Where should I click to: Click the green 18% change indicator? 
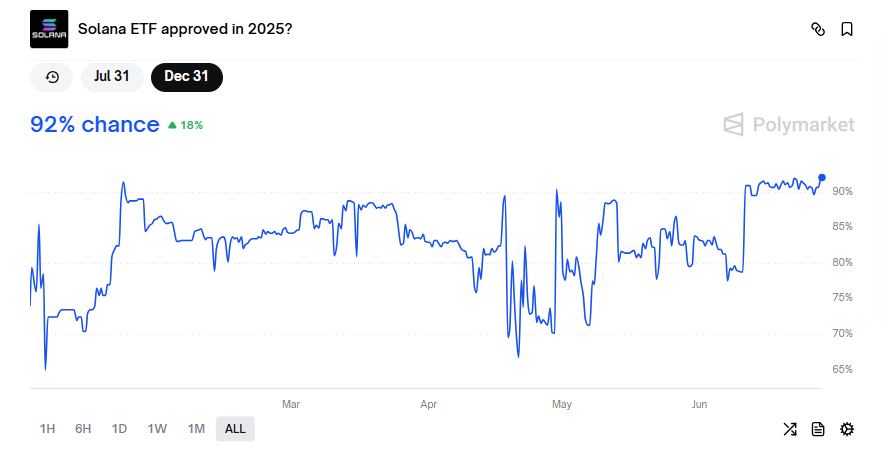(186, 126)
